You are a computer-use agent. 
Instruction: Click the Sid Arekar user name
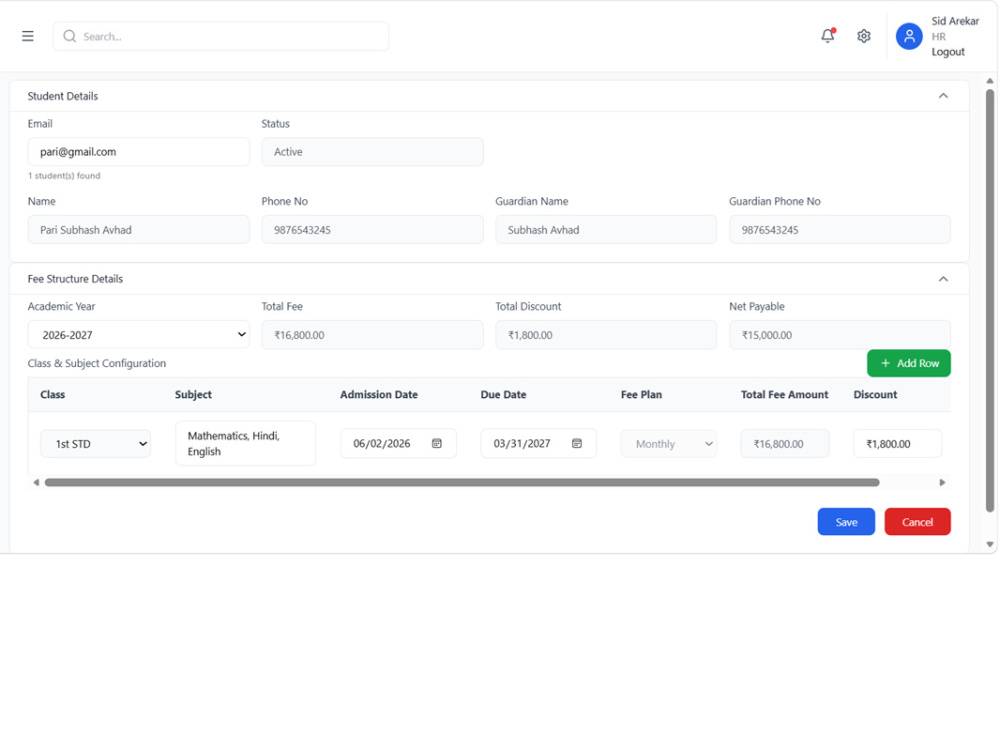[955, 21]
